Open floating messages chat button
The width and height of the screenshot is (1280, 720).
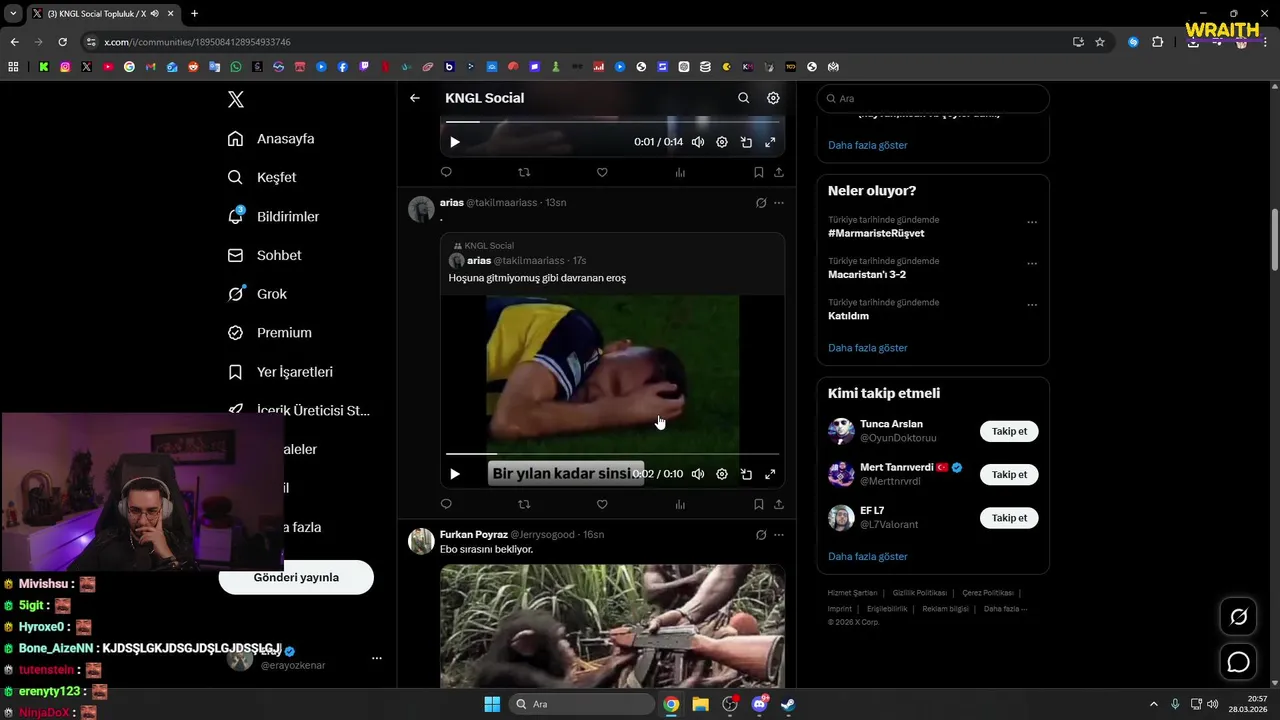coord(1238,662)
